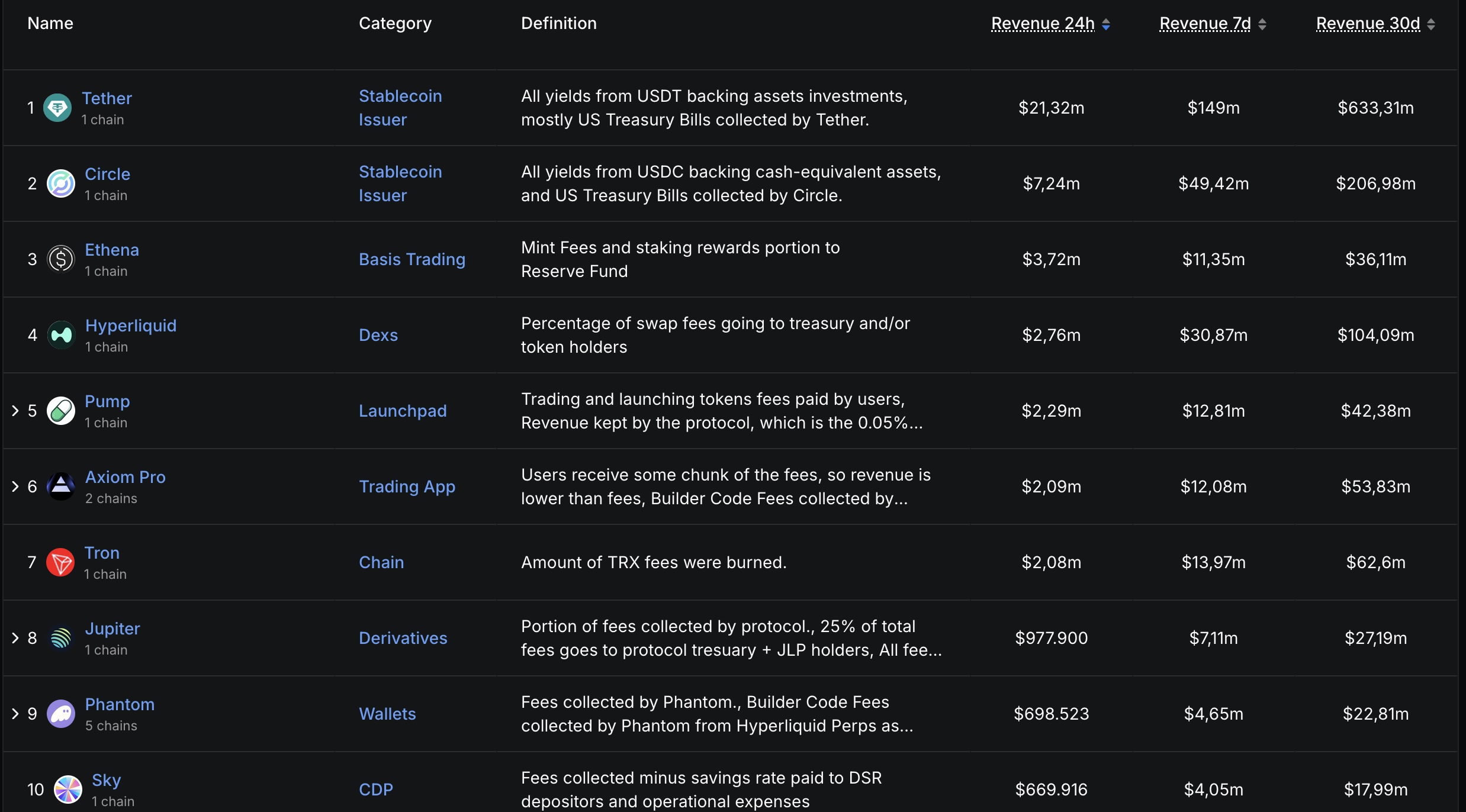Screen dimensions: 1466x812
Task: Expand the Phantom row chevron
Action: [x=15, y=714]
